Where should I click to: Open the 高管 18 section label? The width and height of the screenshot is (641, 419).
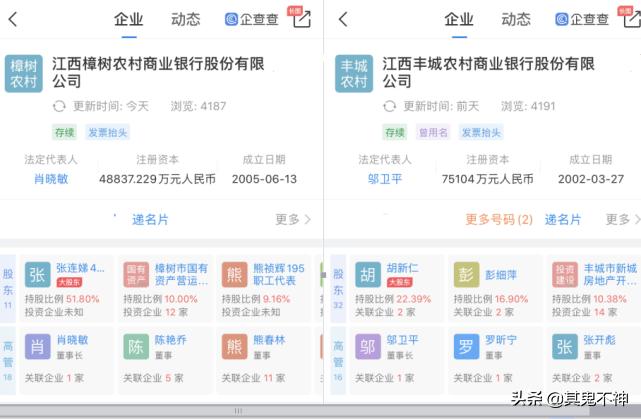coord(8,361)
